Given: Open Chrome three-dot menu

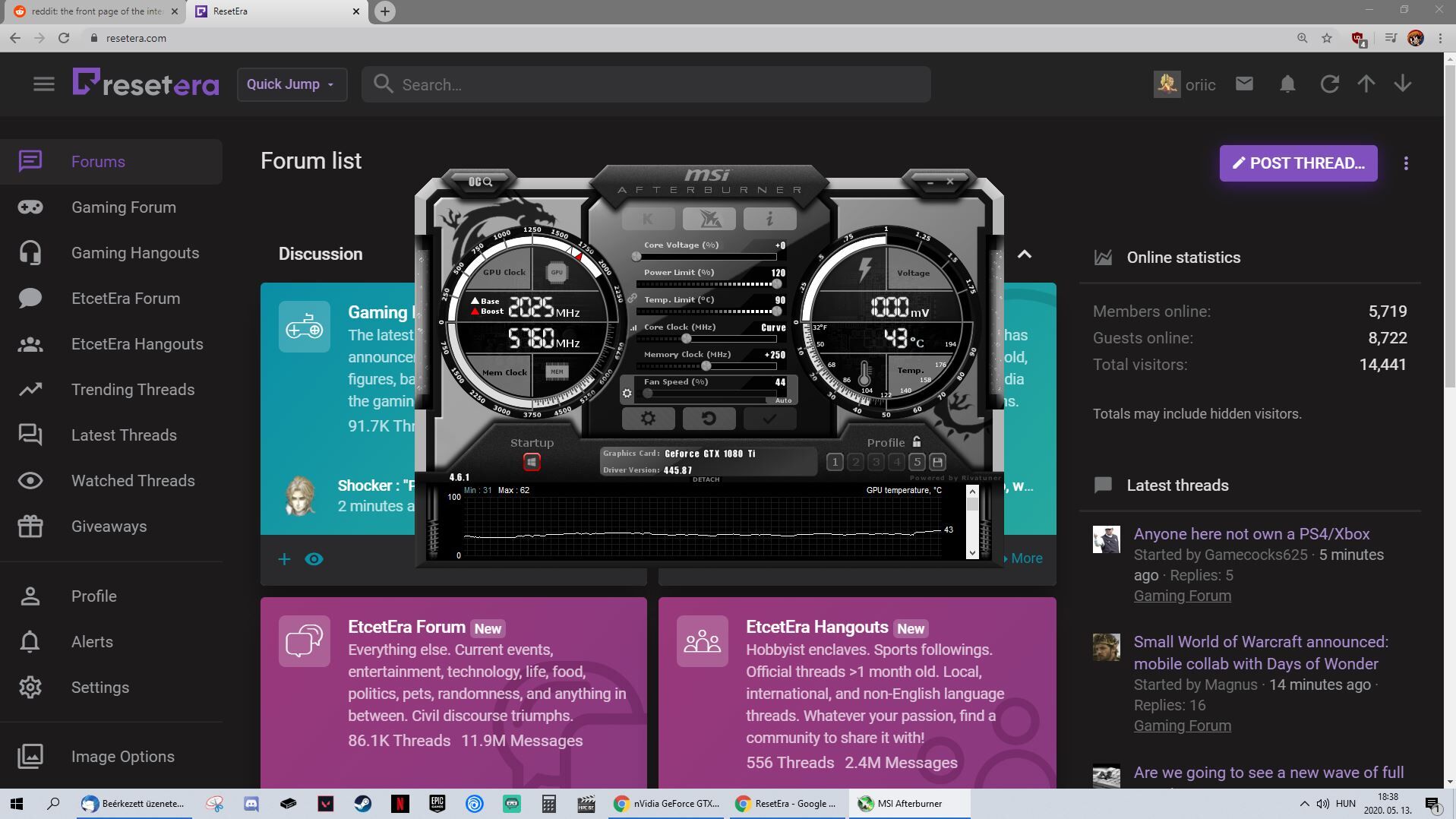Looking at the screenshot, I should [1440, 38].
